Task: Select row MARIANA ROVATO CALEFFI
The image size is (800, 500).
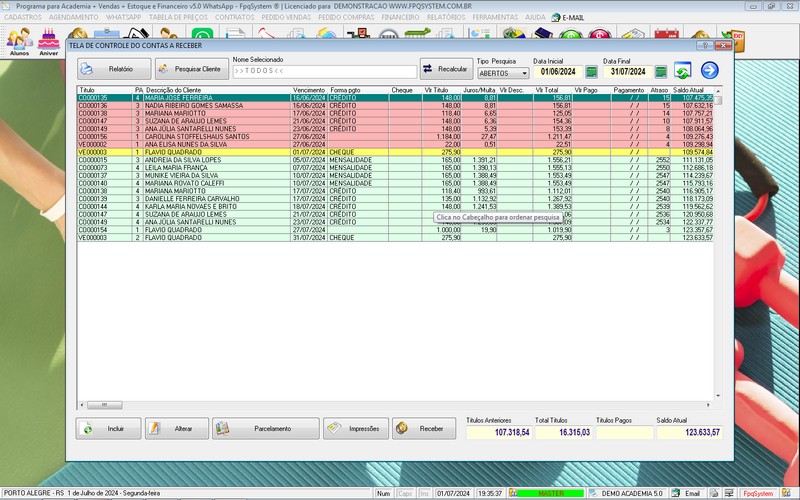Action: pyautogui.click(x=395, y=183)
